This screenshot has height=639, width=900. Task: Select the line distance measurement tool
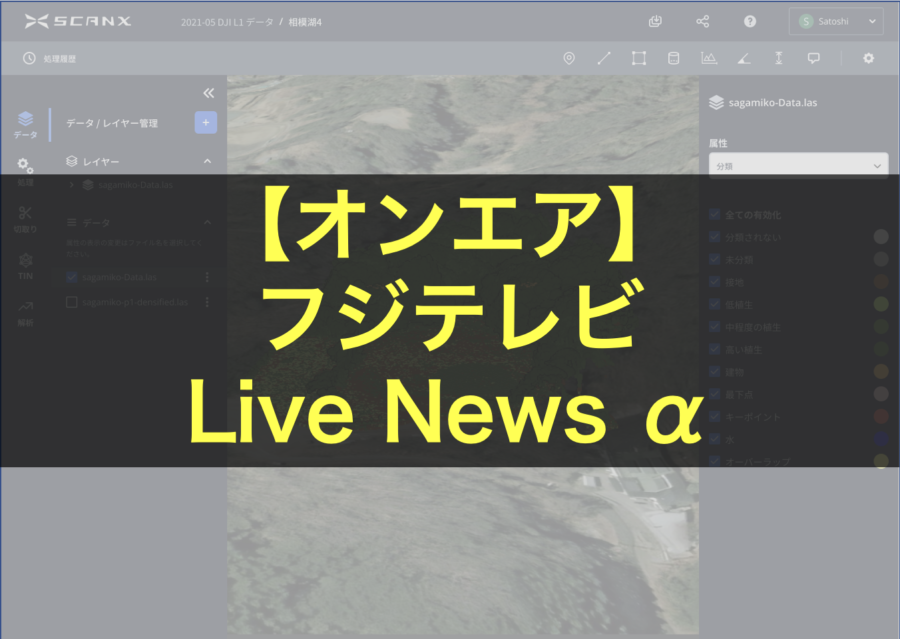(x=604, y=58)
